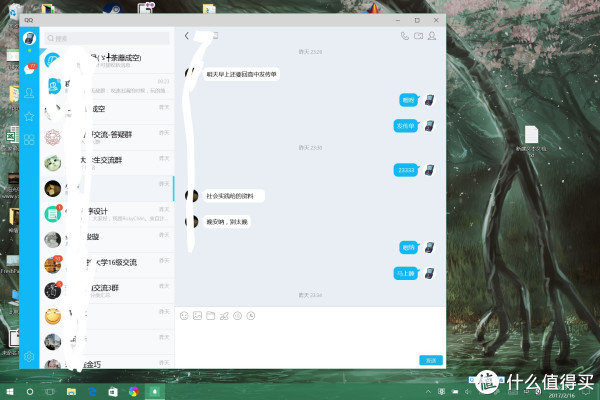Screen dimensions: 600x400
Task: Click the screenshot scissors icon in the chat toolbar
Action: pyautogui.click(x=224, y=316)
